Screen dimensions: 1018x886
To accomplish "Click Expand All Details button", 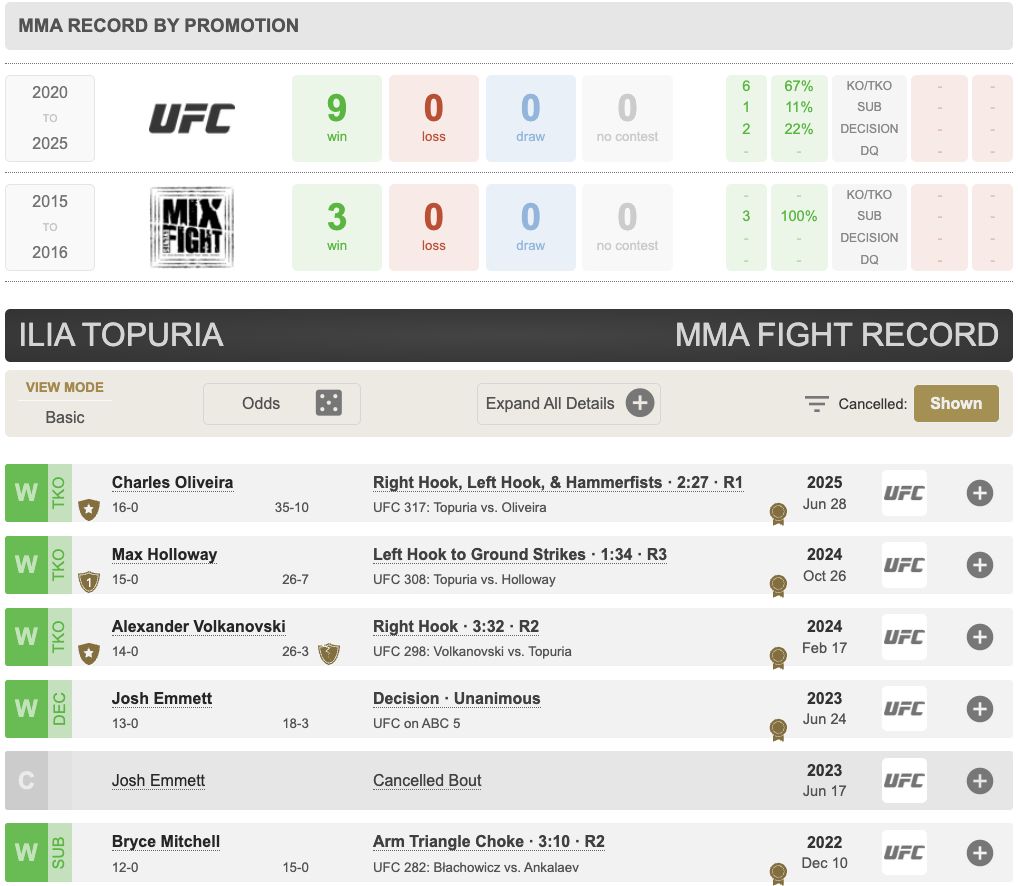I will tap(569, 404).
